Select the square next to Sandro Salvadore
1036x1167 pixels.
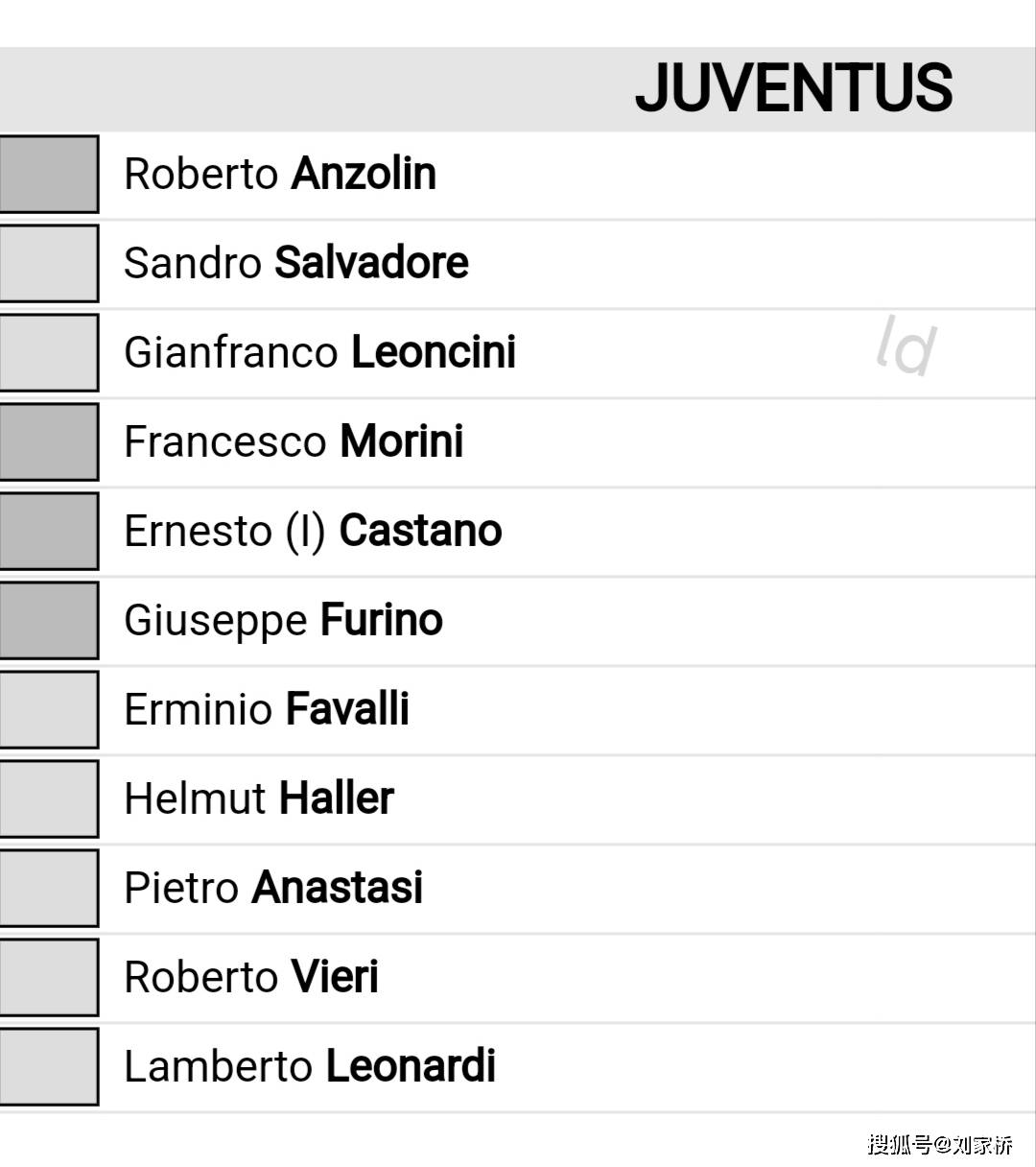point(49,263)
